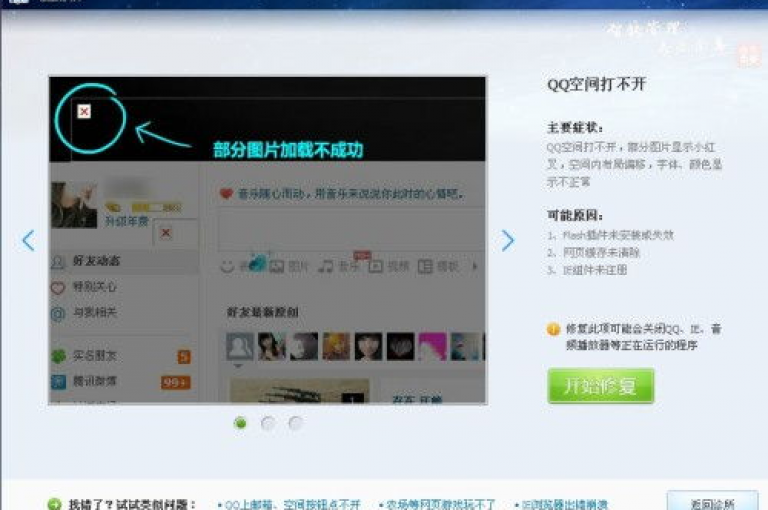Click the 返回诊所 button
768x510 pixels.
click(x=712, y=502)
